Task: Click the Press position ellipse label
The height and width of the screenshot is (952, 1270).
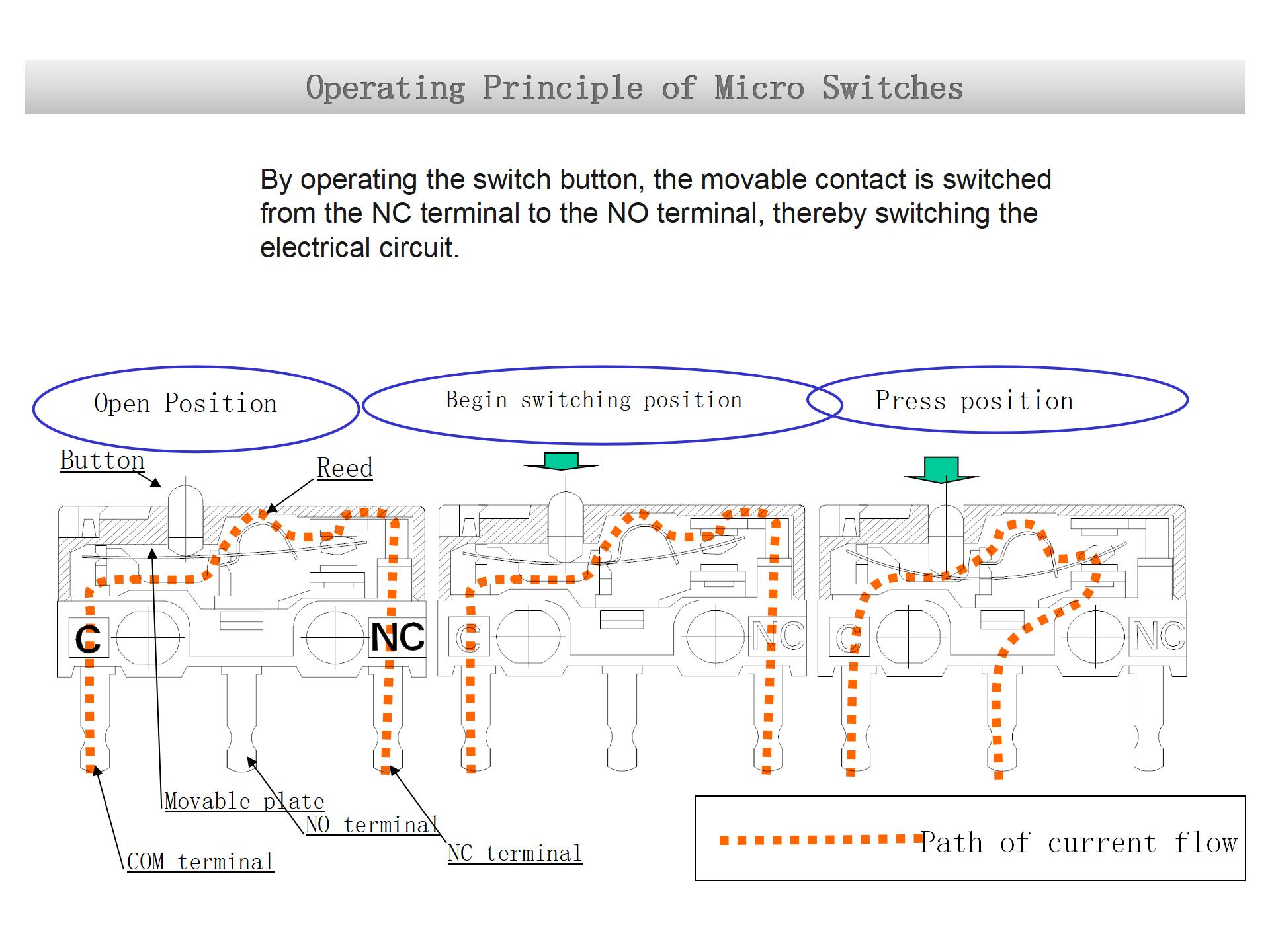Action: point(974,401)
